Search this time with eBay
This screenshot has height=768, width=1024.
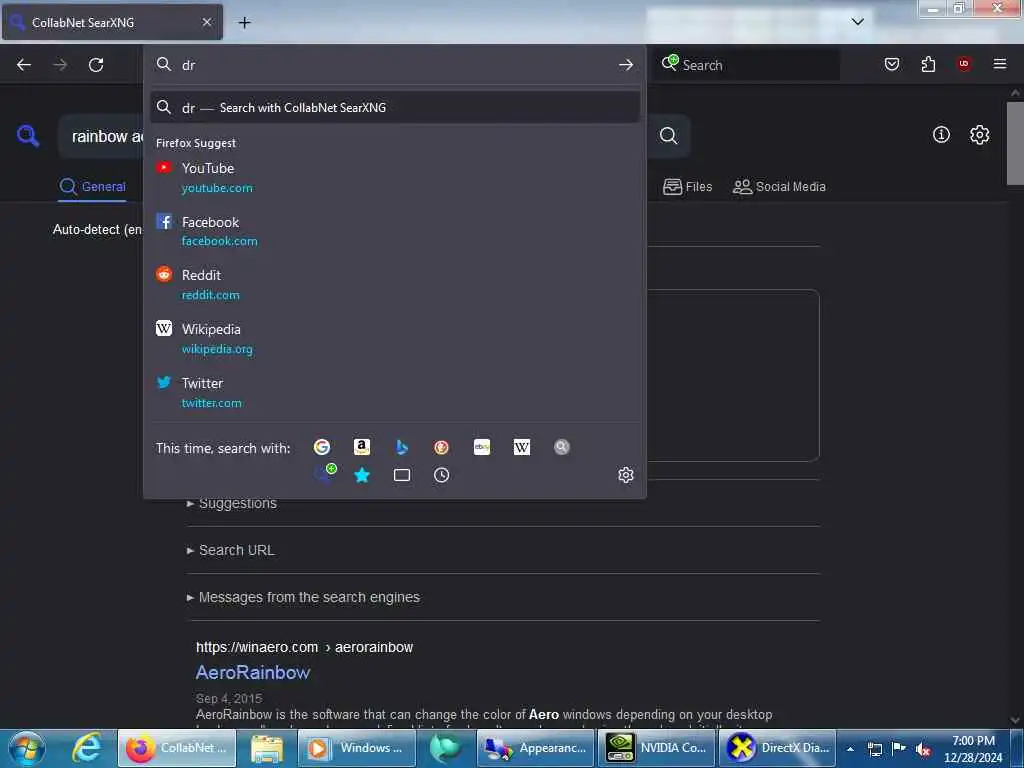(482, 447)
